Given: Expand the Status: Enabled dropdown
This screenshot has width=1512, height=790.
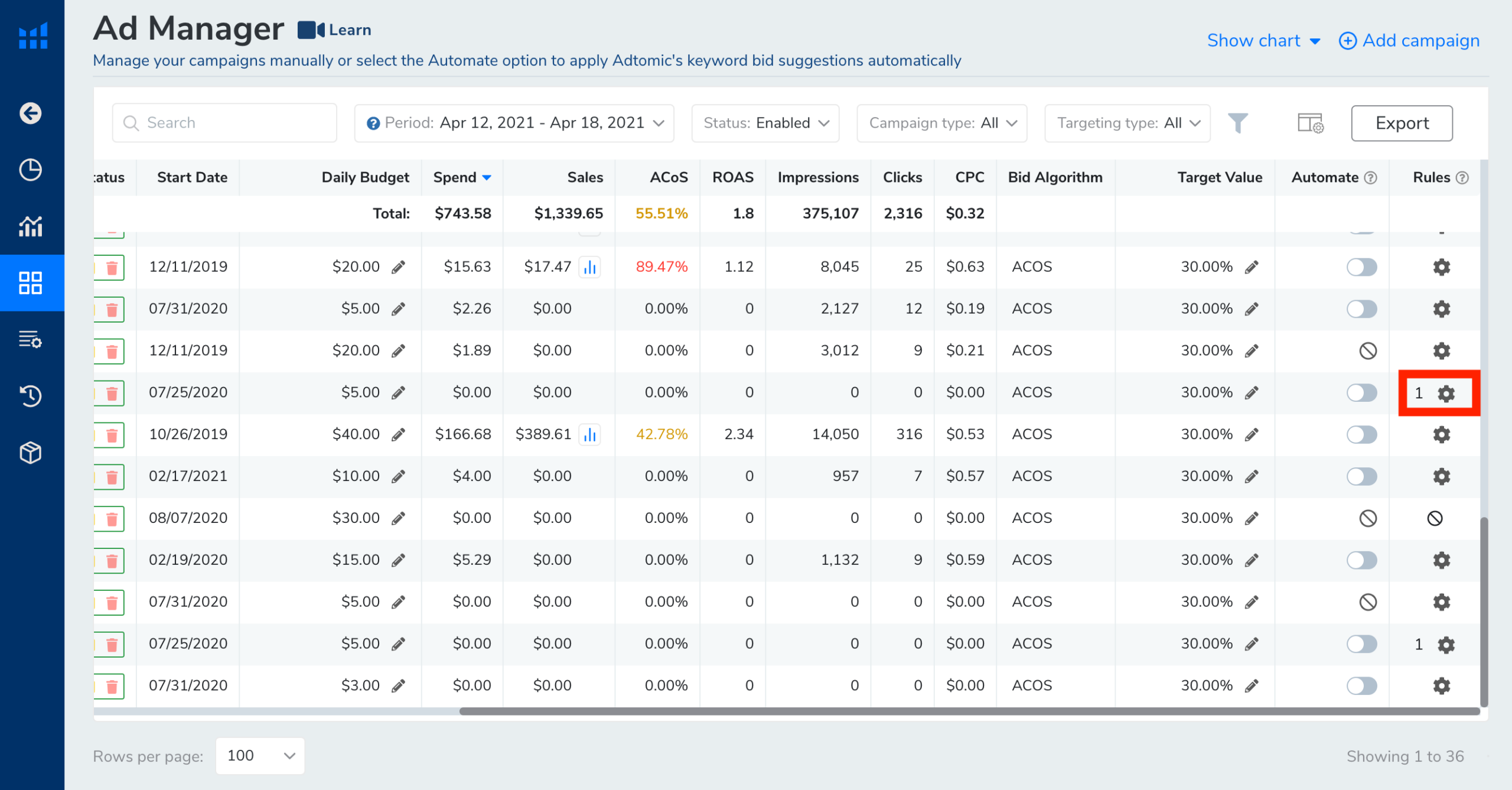Looking at the screenshot, I should [x=765, y=123].
